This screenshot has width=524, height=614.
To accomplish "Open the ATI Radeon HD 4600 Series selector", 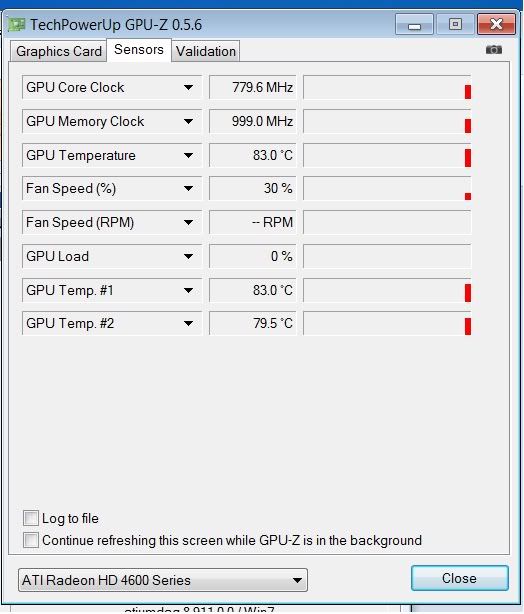I will click(x=163, y=580).
